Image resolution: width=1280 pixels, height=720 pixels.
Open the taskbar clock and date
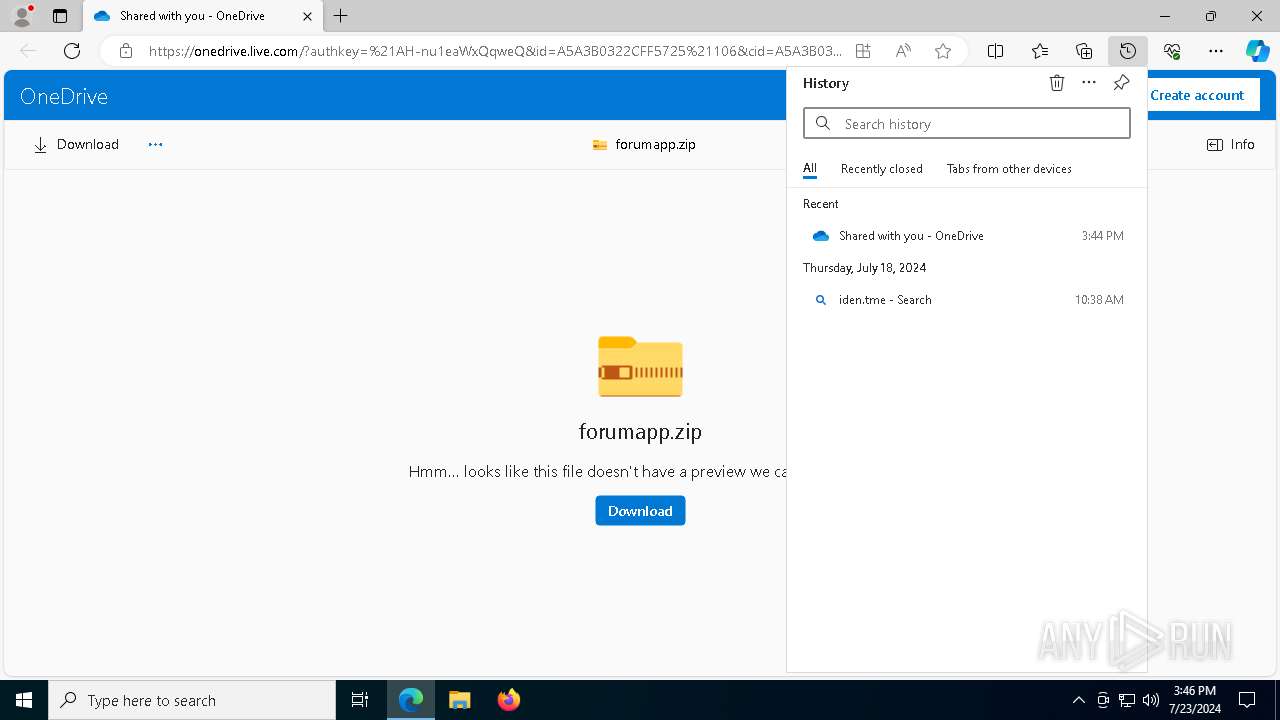point(1194,700)
